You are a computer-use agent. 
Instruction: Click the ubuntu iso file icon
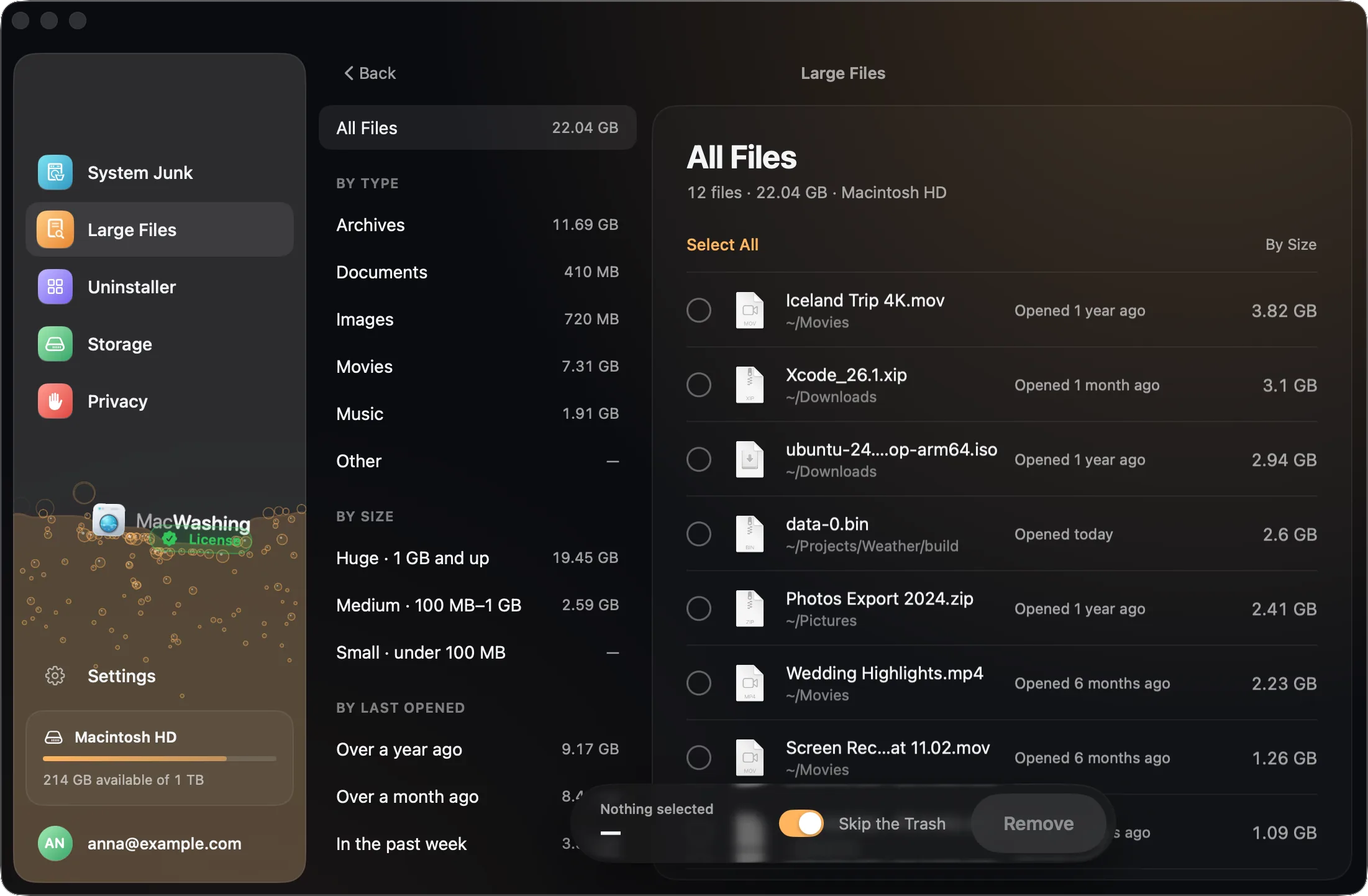750,459
